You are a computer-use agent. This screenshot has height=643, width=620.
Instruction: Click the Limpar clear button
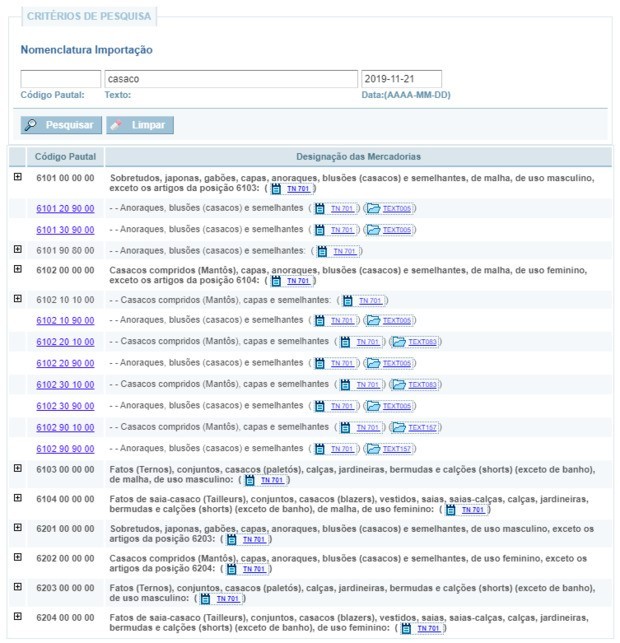click(x=140, y=125)
